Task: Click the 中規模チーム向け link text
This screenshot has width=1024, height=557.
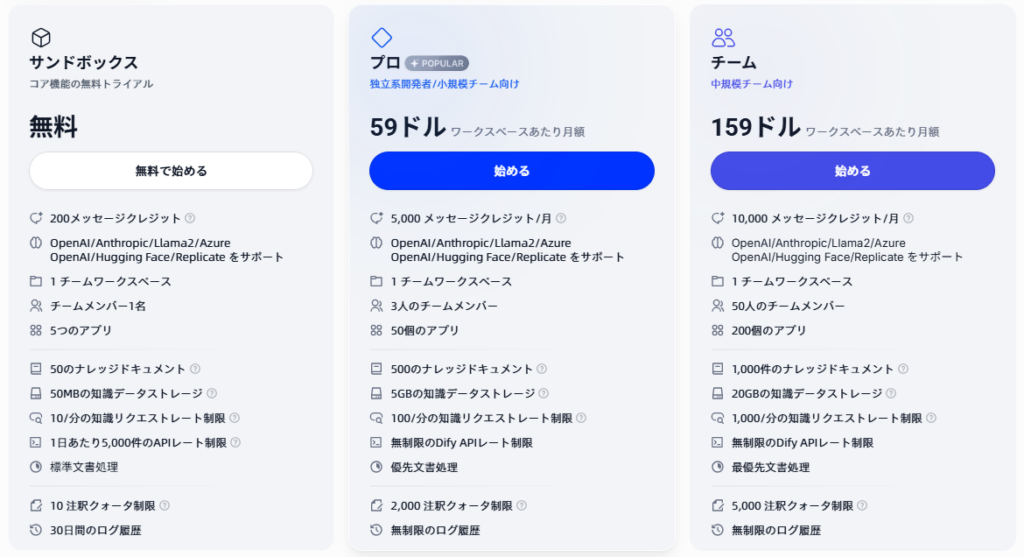Action: 752,84
